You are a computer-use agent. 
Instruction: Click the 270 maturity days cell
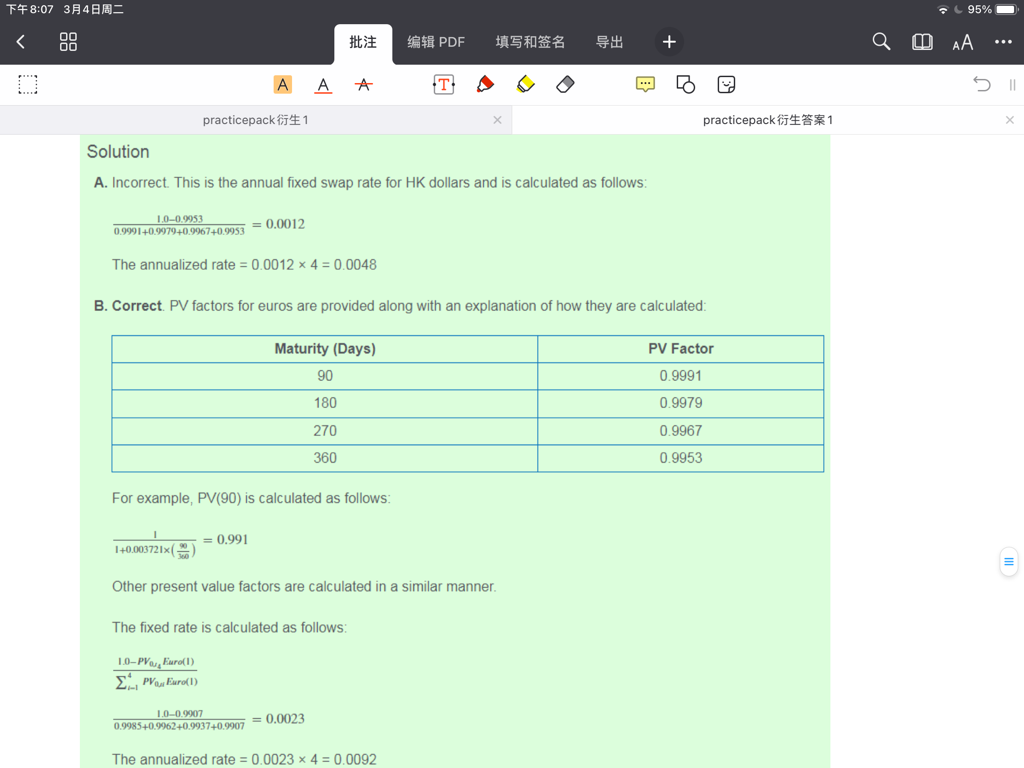(x=325, y=431)
